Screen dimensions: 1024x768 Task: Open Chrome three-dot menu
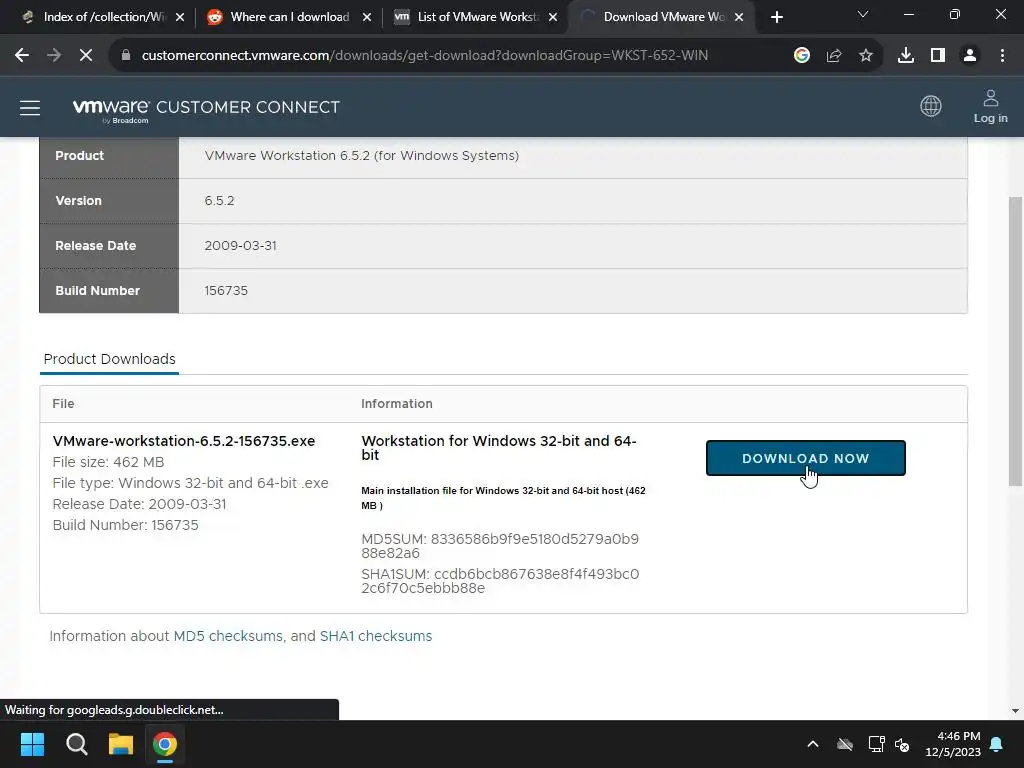1002,56
